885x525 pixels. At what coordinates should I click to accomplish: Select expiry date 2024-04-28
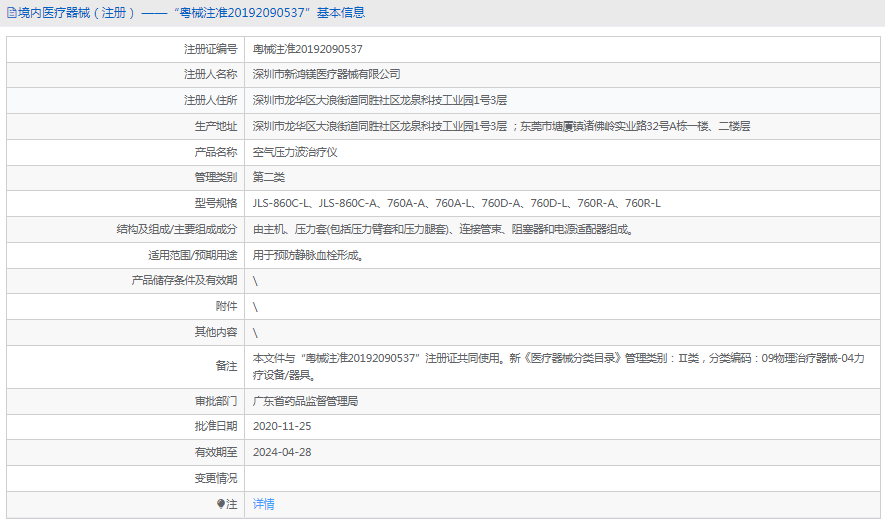[x=282, y=452]
